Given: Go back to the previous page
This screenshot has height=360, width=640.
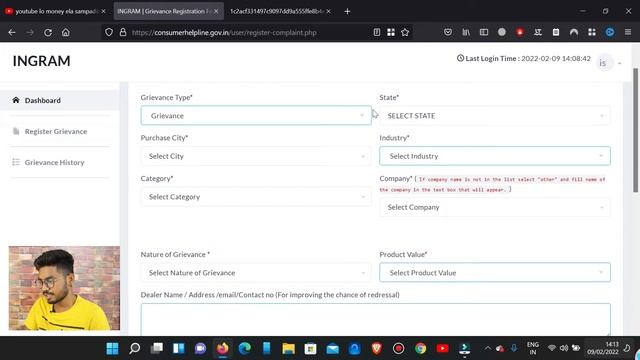Looking at the screenshot, I should click(x=12, y=32).
